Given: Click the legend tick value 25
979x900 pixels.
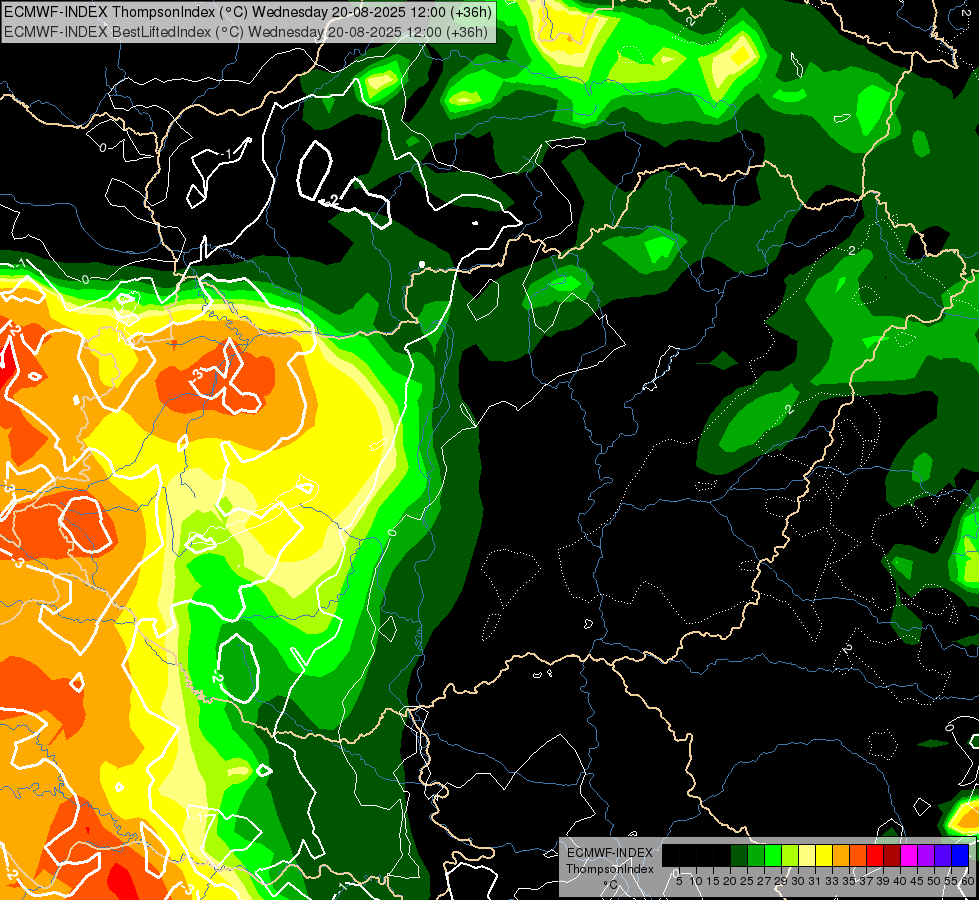Looking at the screenshot, I should tap(747, 881).
